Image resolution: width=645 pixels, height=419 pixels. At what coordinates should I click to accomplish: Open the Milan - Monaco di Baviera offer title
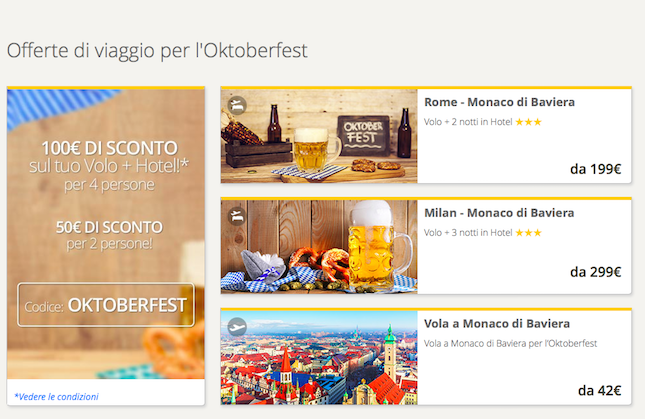click(499, 213)
